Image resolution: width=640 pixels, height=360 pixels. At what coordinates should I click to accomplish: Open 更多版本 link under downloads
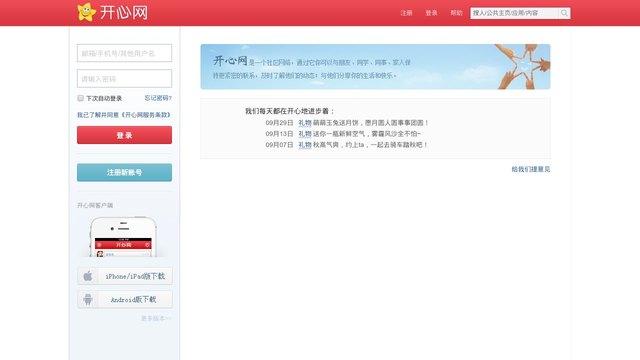(156, 318)
